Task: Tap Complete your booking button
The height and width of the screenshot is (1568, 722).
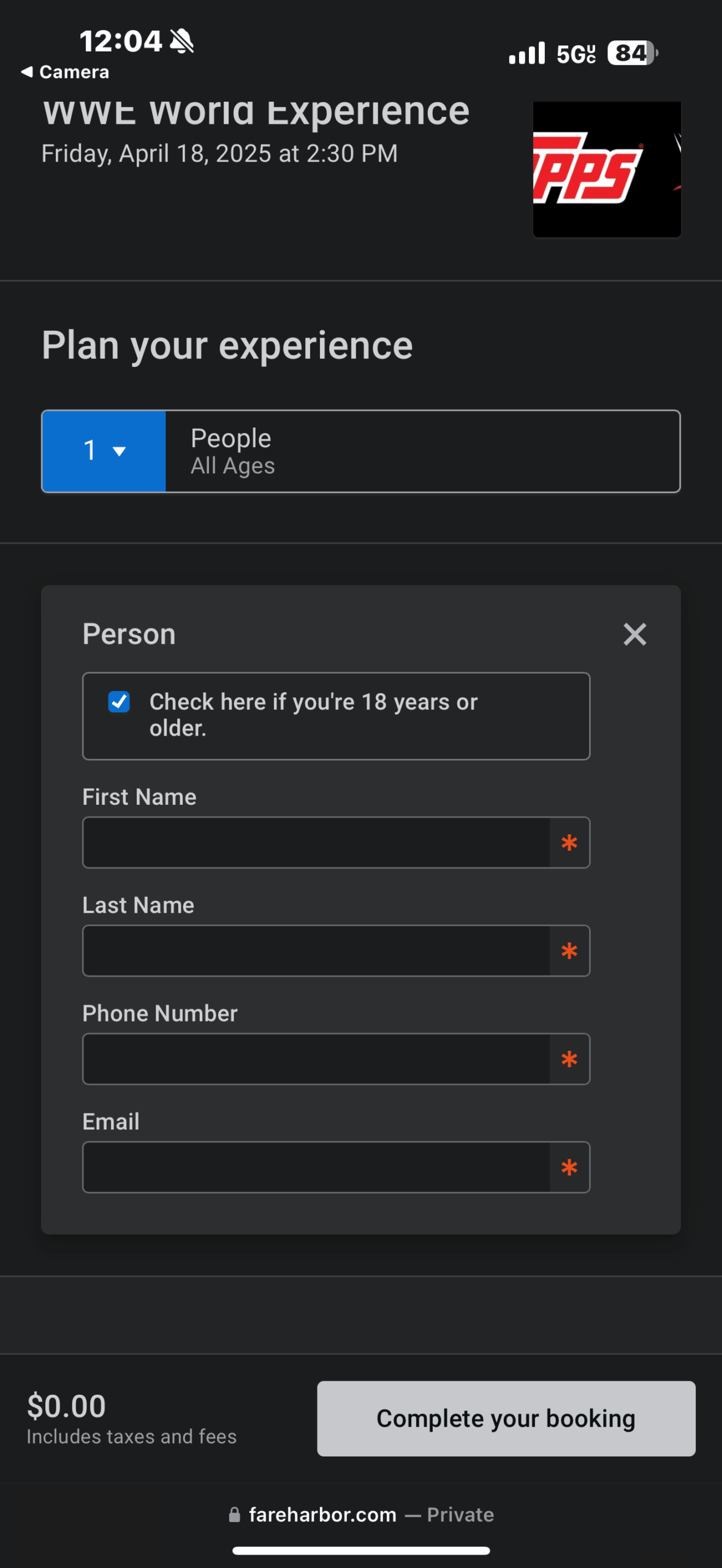Action: [506, 1419]
